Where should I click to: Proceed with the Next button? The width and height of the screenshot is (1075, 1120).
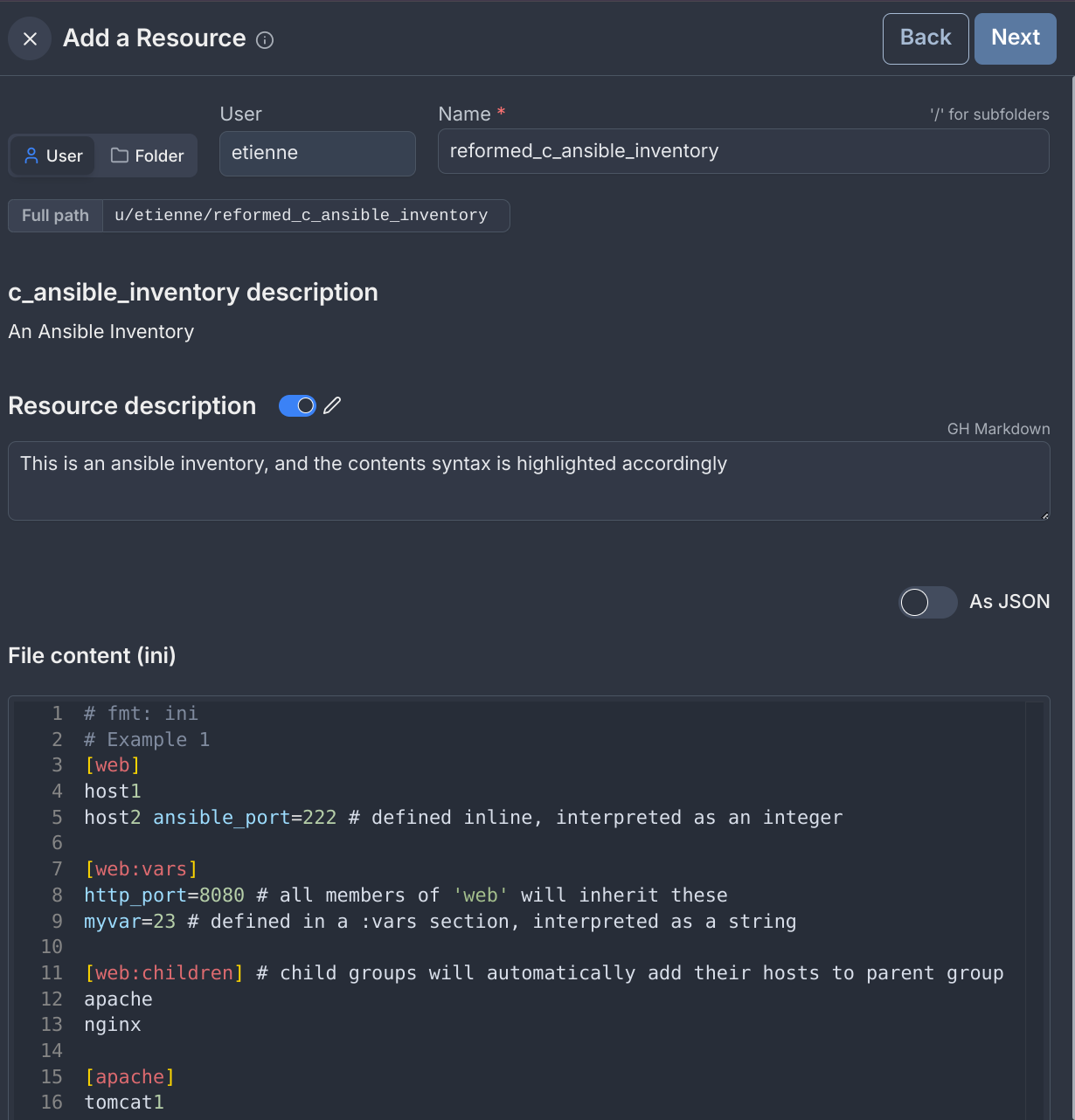click(1016, 38)
